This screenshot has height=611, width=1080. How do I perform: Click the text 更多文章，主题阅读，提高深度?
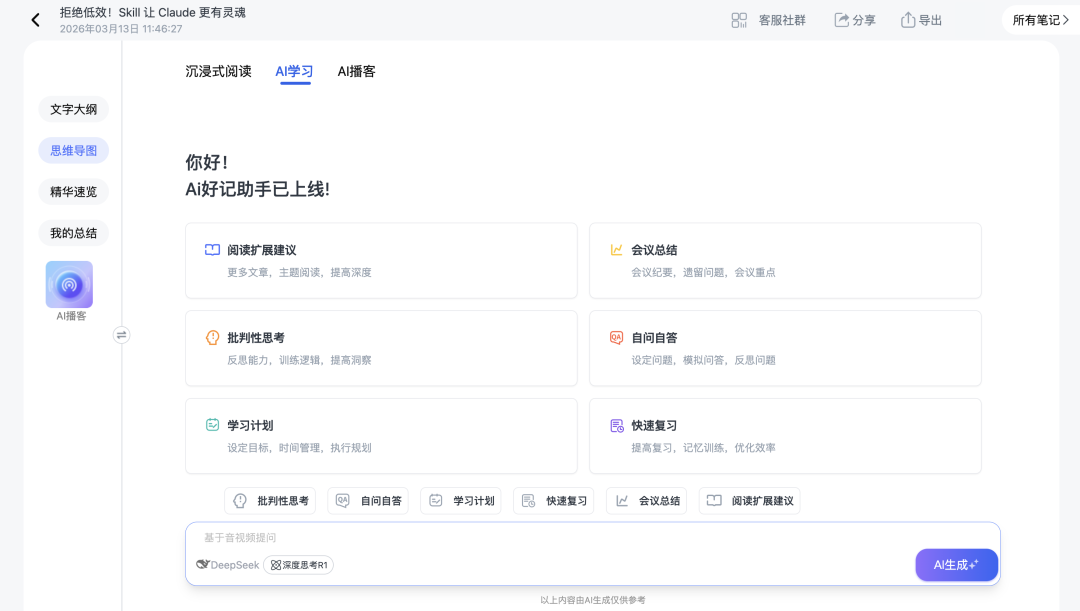300,272
